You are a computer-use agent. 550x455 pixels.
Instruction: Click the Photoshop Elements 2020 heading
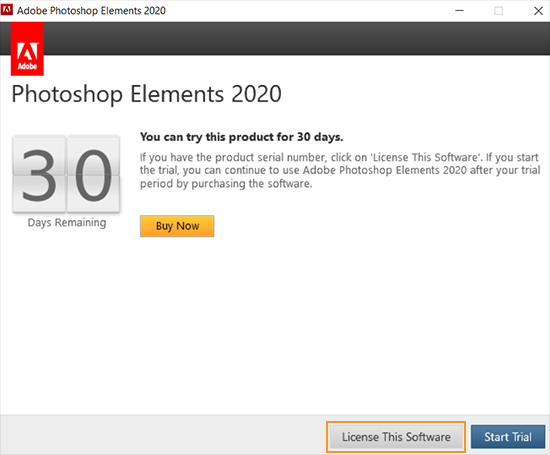[x=146, y=94]
